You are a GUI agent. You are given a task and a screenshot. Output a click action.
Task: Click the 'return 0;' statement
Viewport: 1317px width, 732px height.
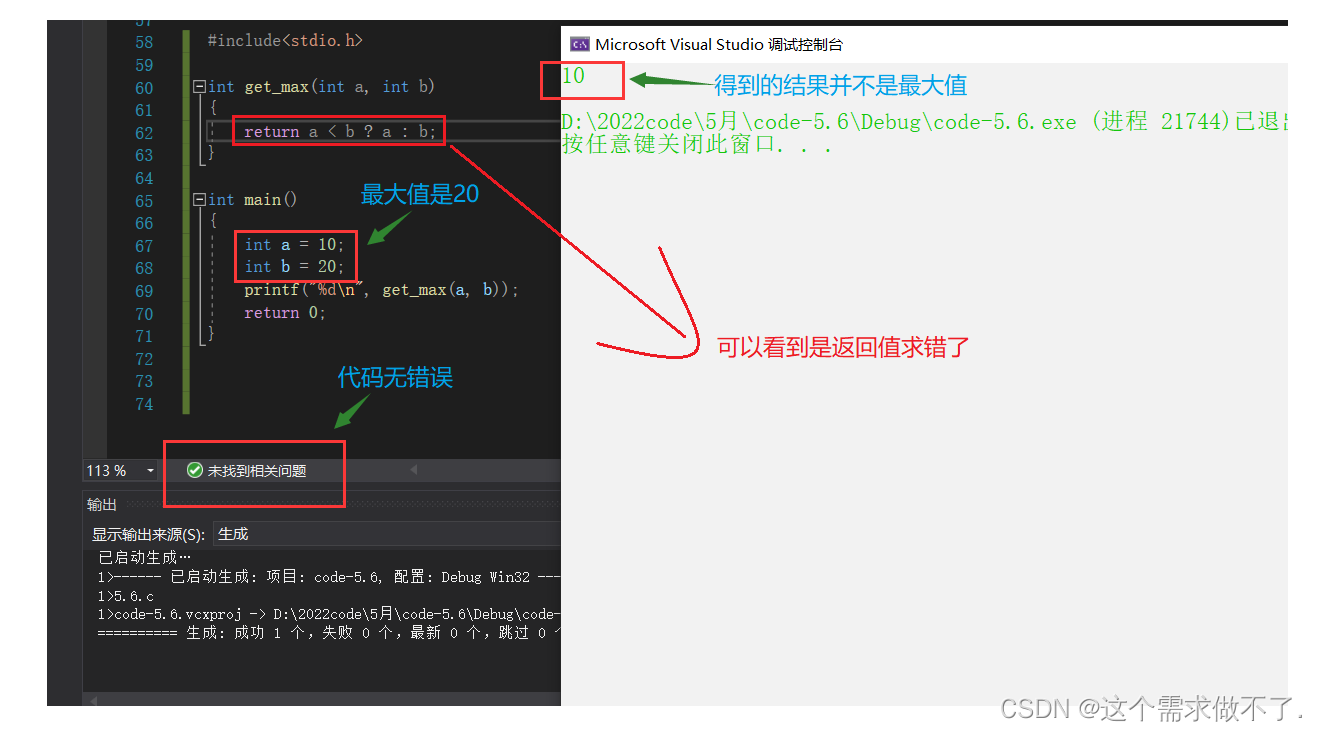coord(285,313)
